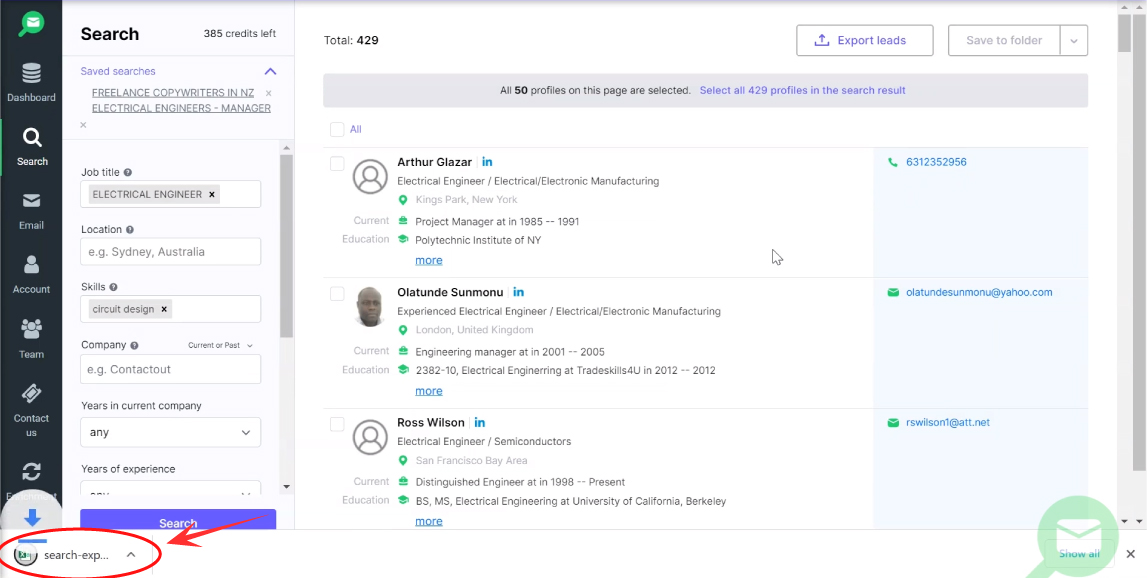Open Olatunde Sunmonu profile name
This screenshot has width=1147, height=578.
451,292
